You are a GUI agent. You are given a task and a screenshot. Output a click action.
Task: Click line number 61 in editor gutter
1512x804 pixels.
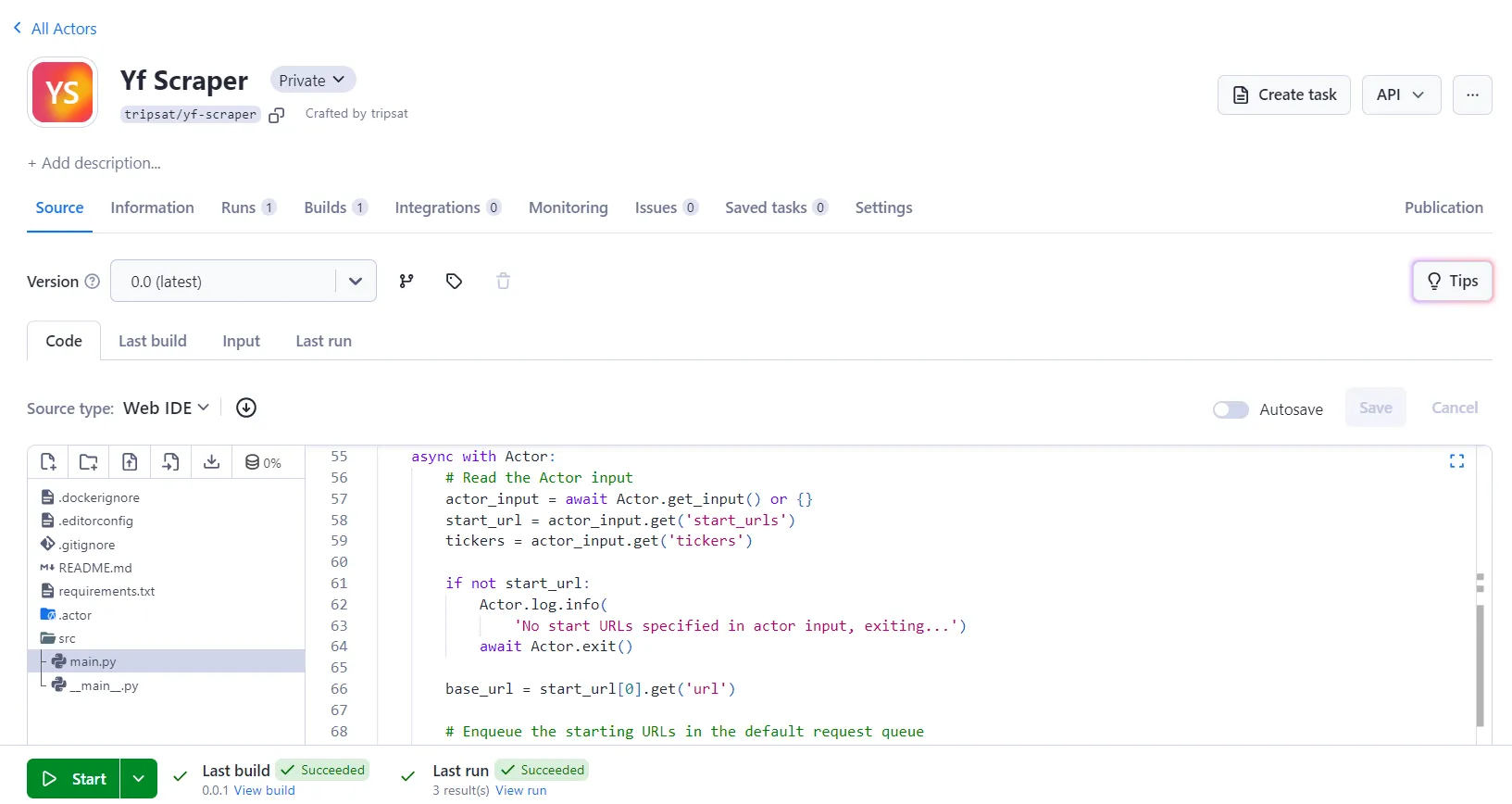coord(339,583)
